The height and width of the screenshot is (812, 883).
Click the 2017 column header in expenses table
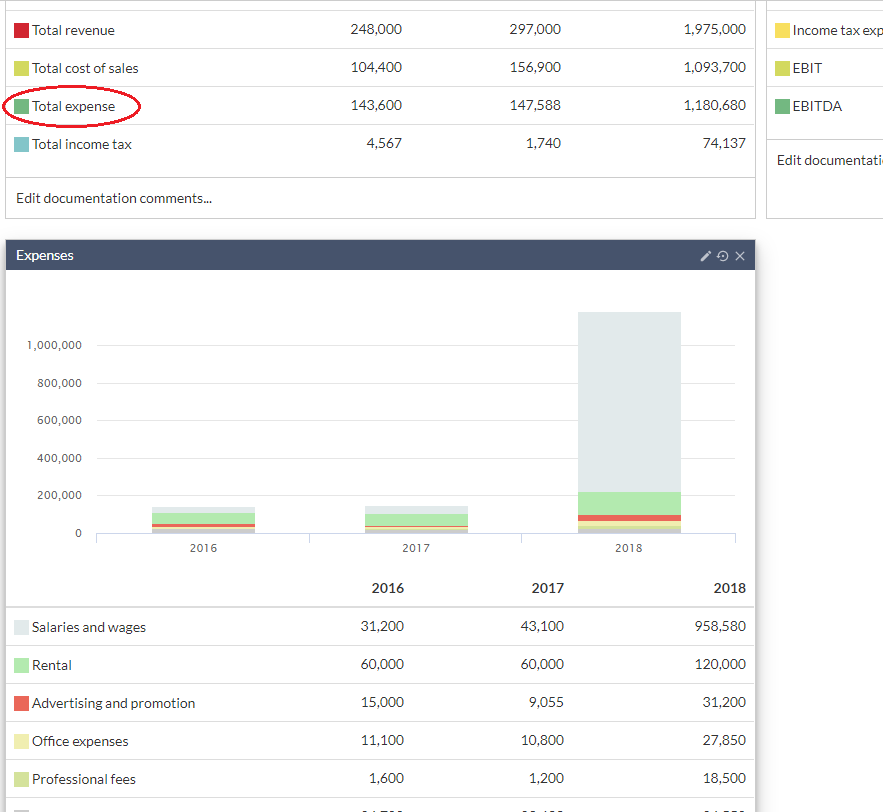click(547, 588)
